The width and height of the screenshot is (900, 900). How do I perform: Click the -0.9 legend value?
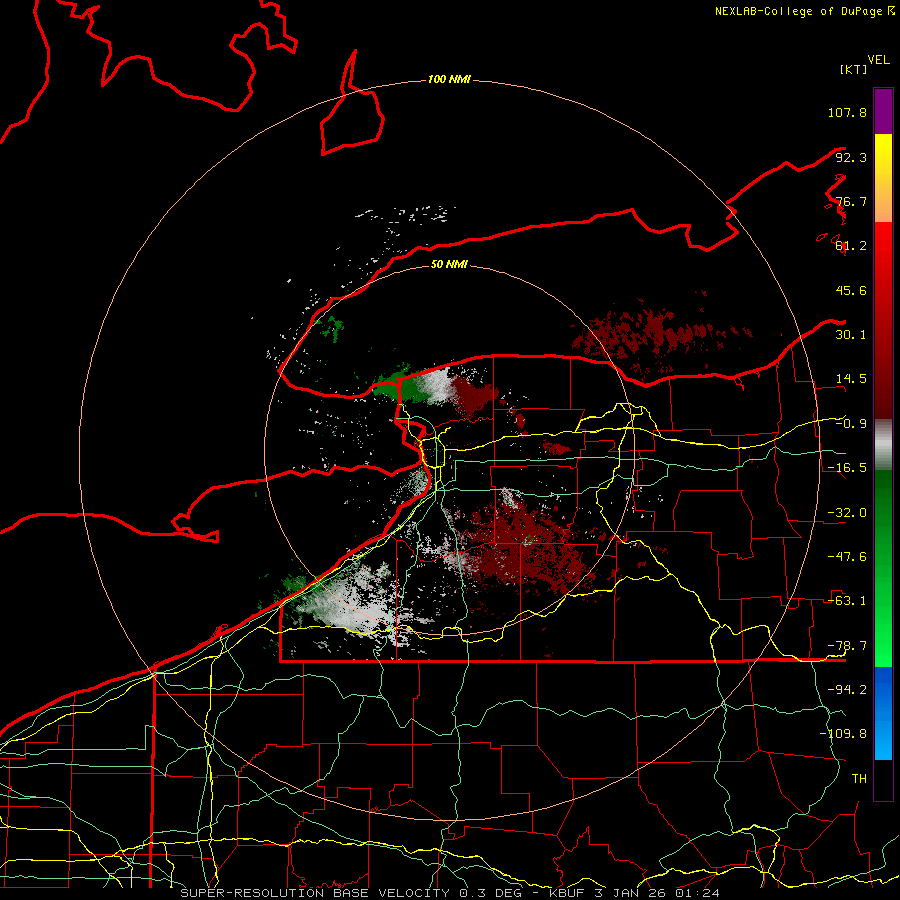851,424
